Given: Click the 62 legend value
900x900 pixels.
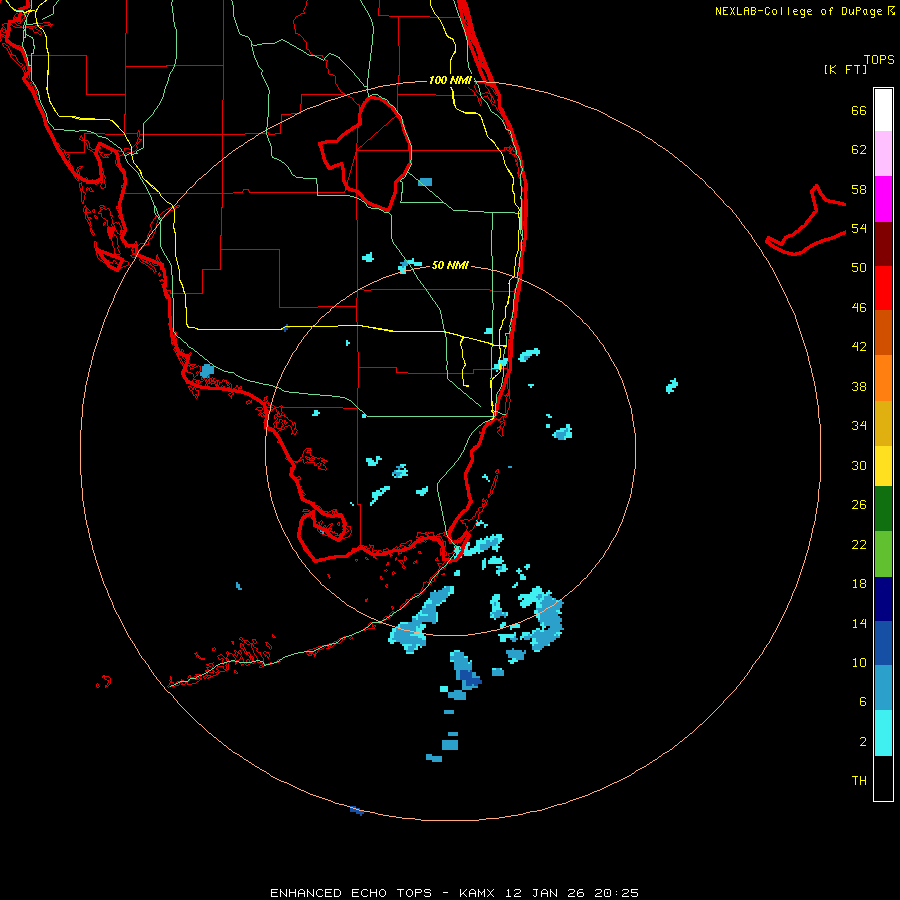Looking at the screenshot, I should tap(859, 150).
